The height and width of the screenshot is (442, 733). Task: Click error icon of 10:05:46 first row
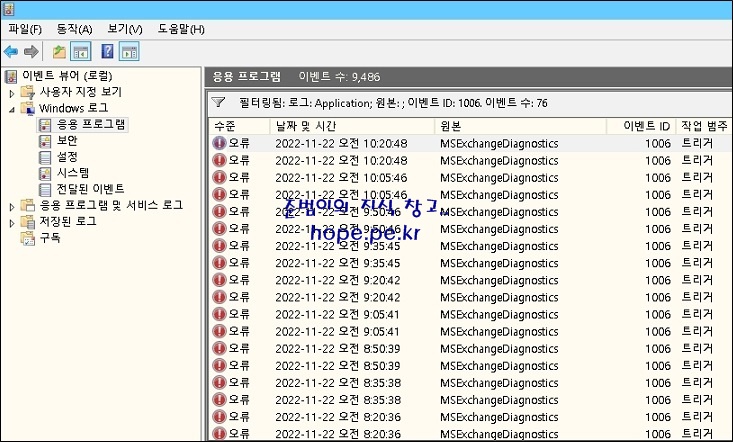pos(219,178)
